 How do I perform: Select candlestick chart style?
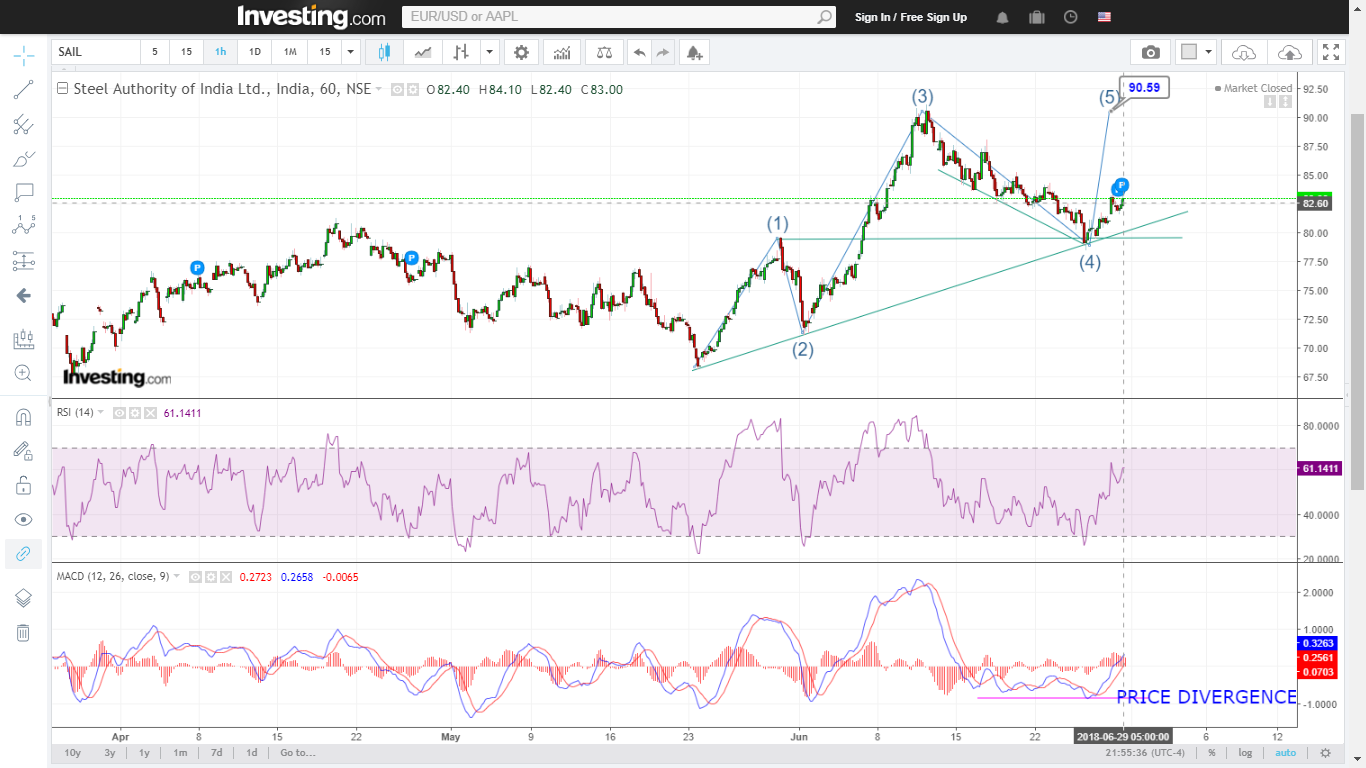point(384,52)
